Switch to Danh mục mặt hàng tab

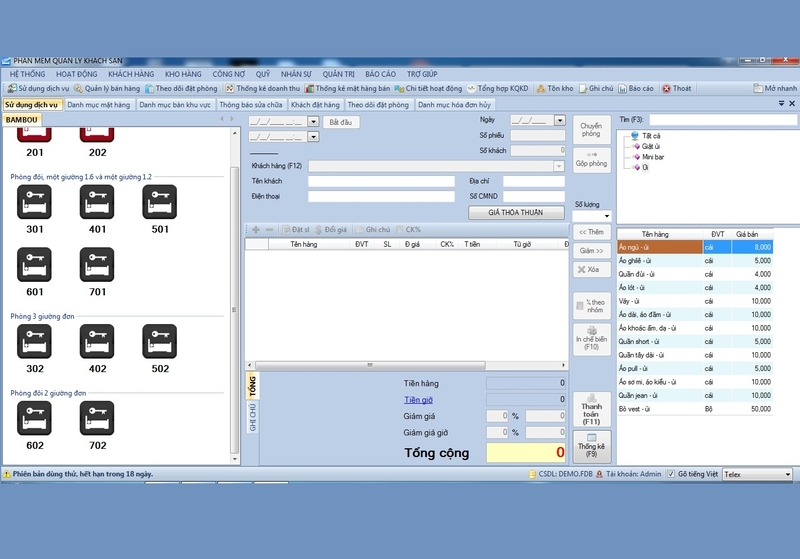coord(98,105)
